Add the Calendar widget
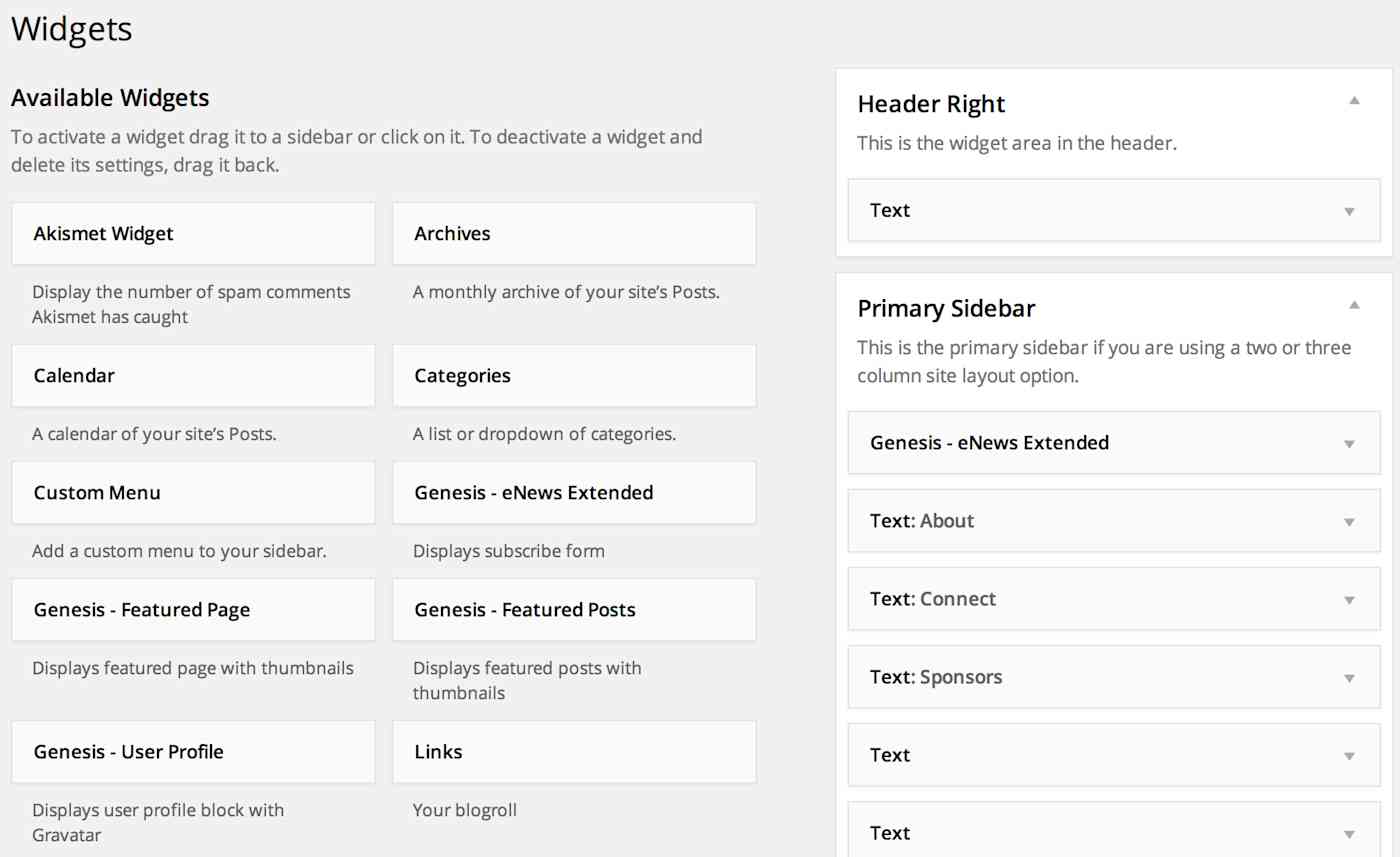Screen dimensions: 1400x857 (193, 376)
